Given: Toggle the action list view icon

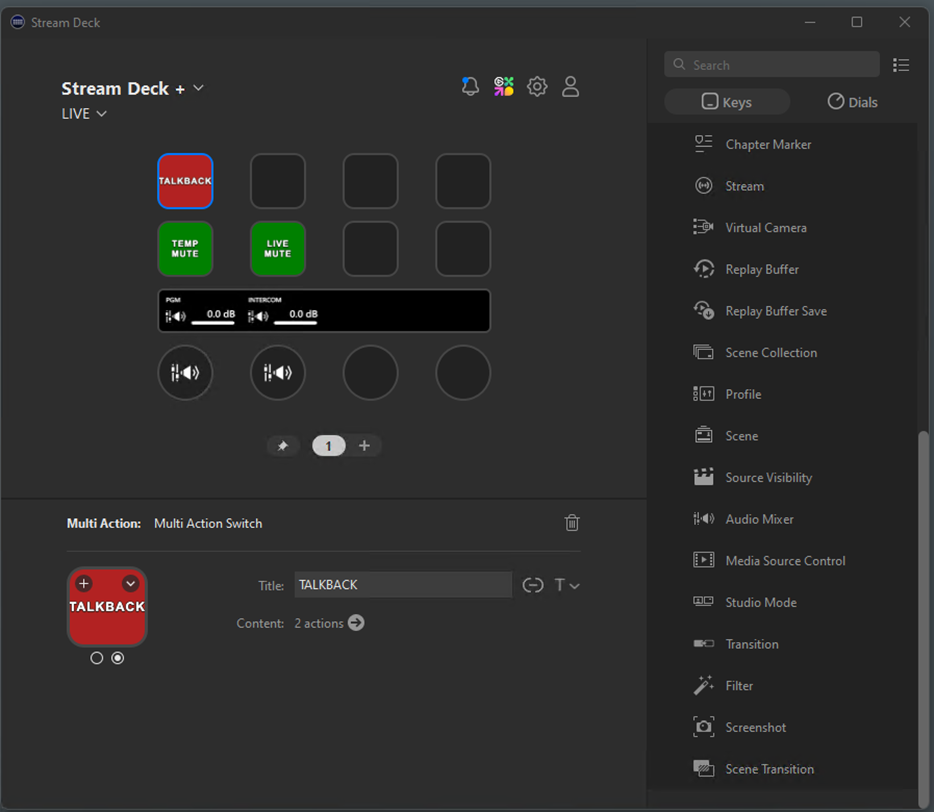Looking at the screenshot, I should coord(901,65).
